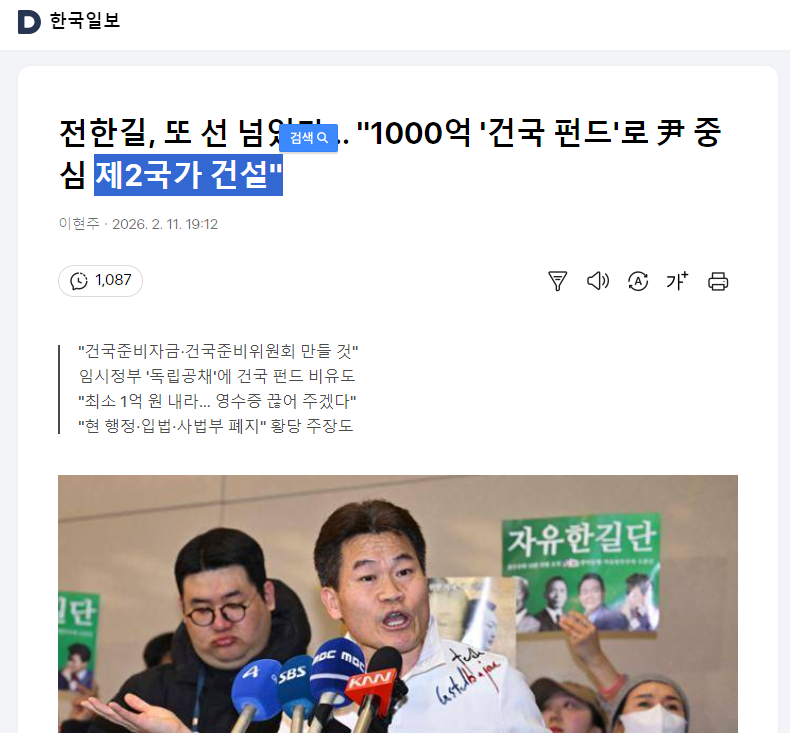Click the circular A translate icon
This screenshot has height=733, width=790.
638,281
